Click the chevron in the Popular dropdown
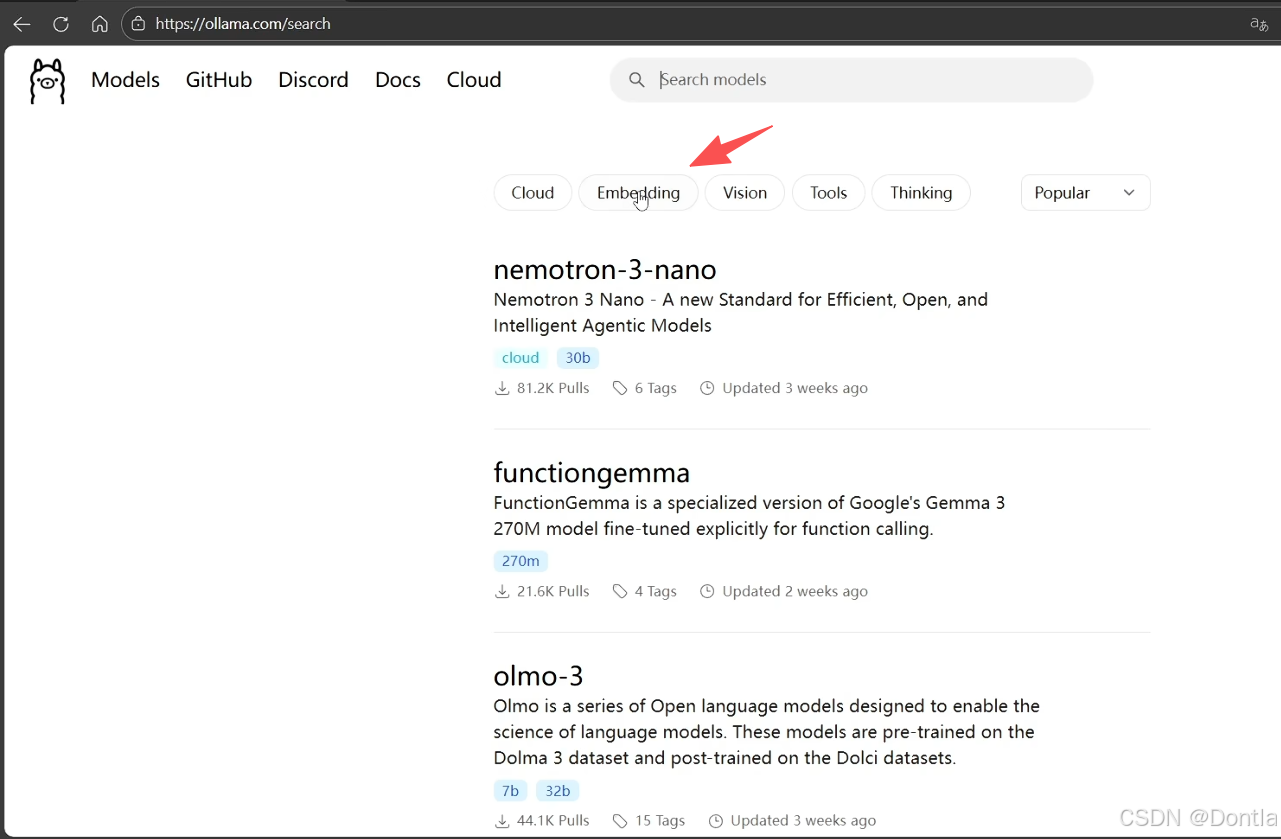Image resolution: width=1281 pixels, height=839 pixels. point(1129,193)
